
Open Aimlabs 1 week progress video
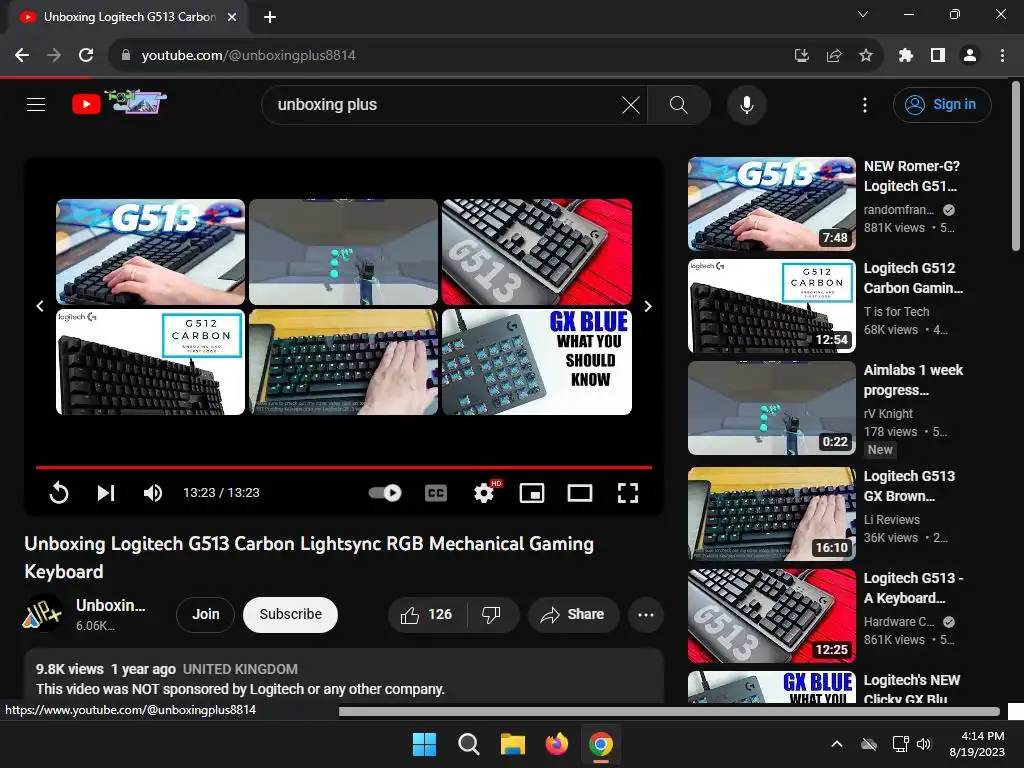(913, 380)
